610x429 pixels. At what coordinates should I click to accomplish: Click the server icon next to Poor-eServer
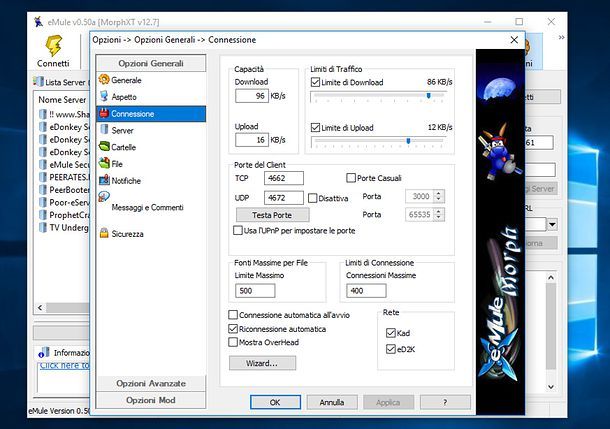click(x=43, y=202)
